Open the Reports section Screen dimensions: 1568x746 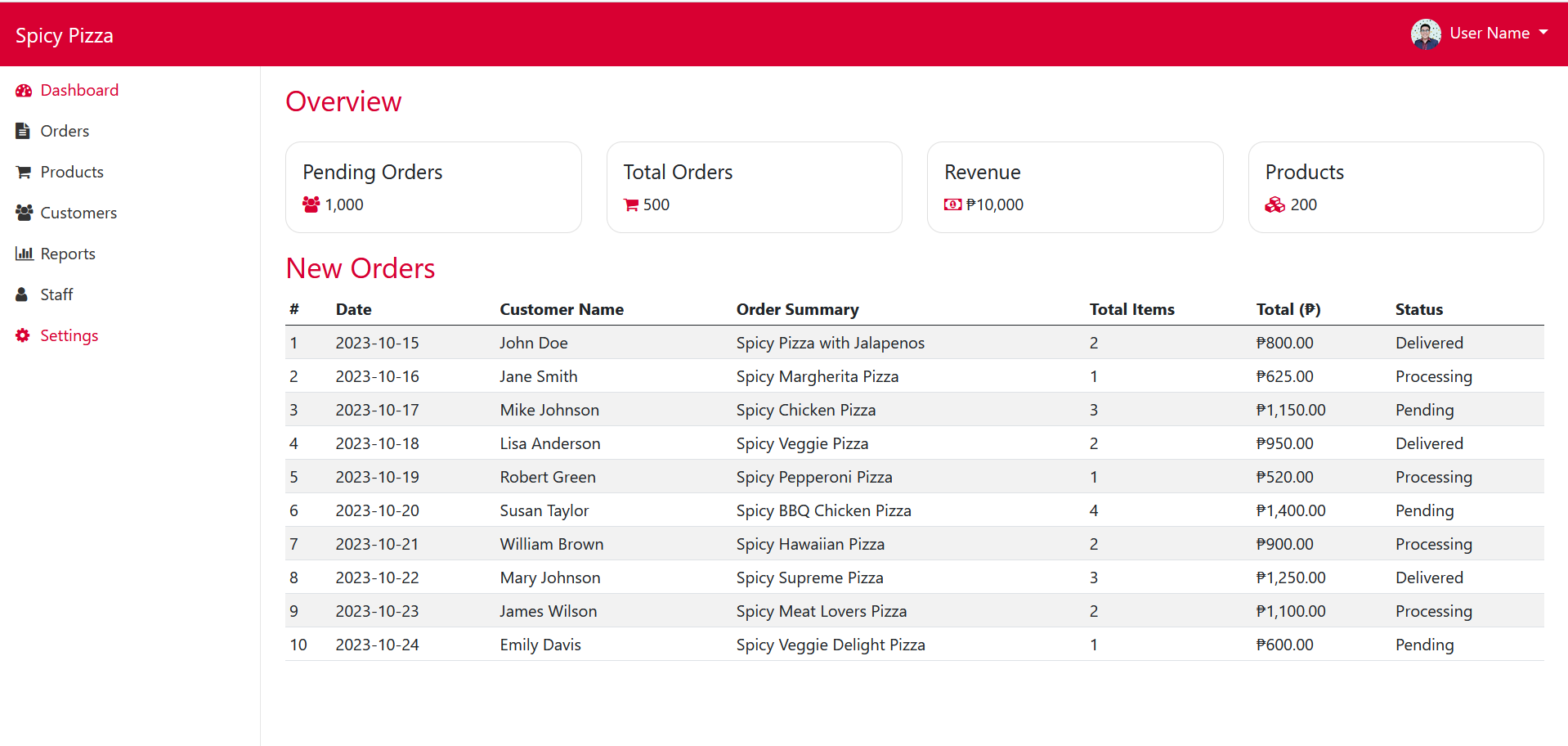point(68,254)
